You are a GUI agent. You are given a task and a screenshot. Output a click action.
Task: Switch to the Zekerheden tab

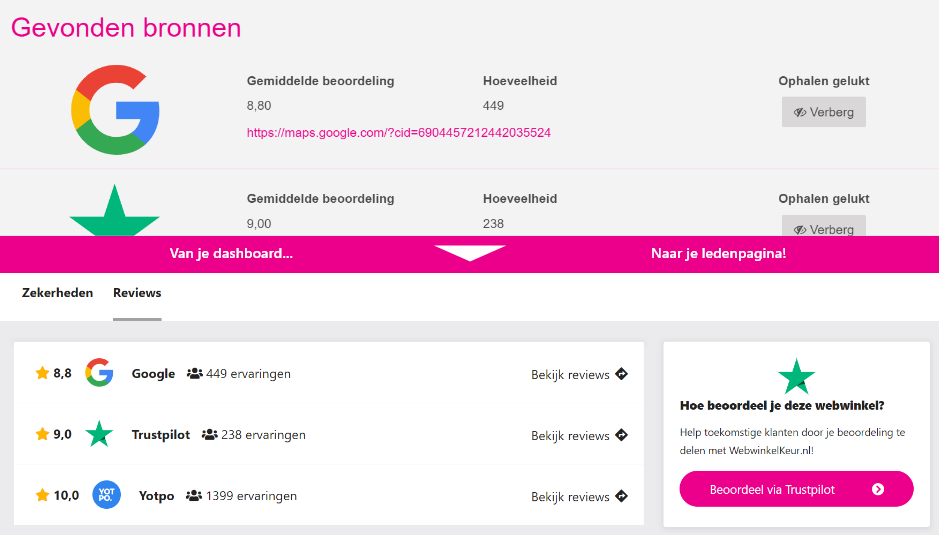[57, 293]
